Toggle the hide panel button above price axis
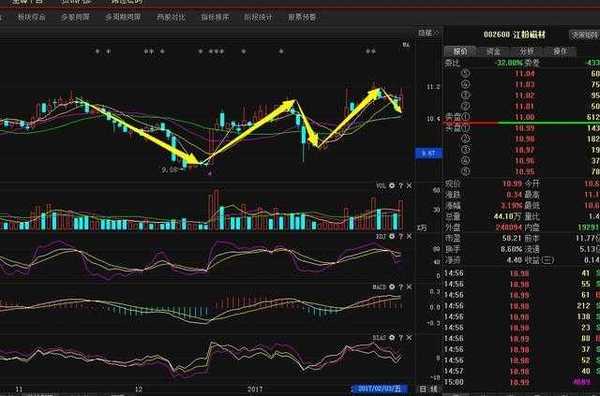This screenshot has width=600, height=396. pos(428,33)
